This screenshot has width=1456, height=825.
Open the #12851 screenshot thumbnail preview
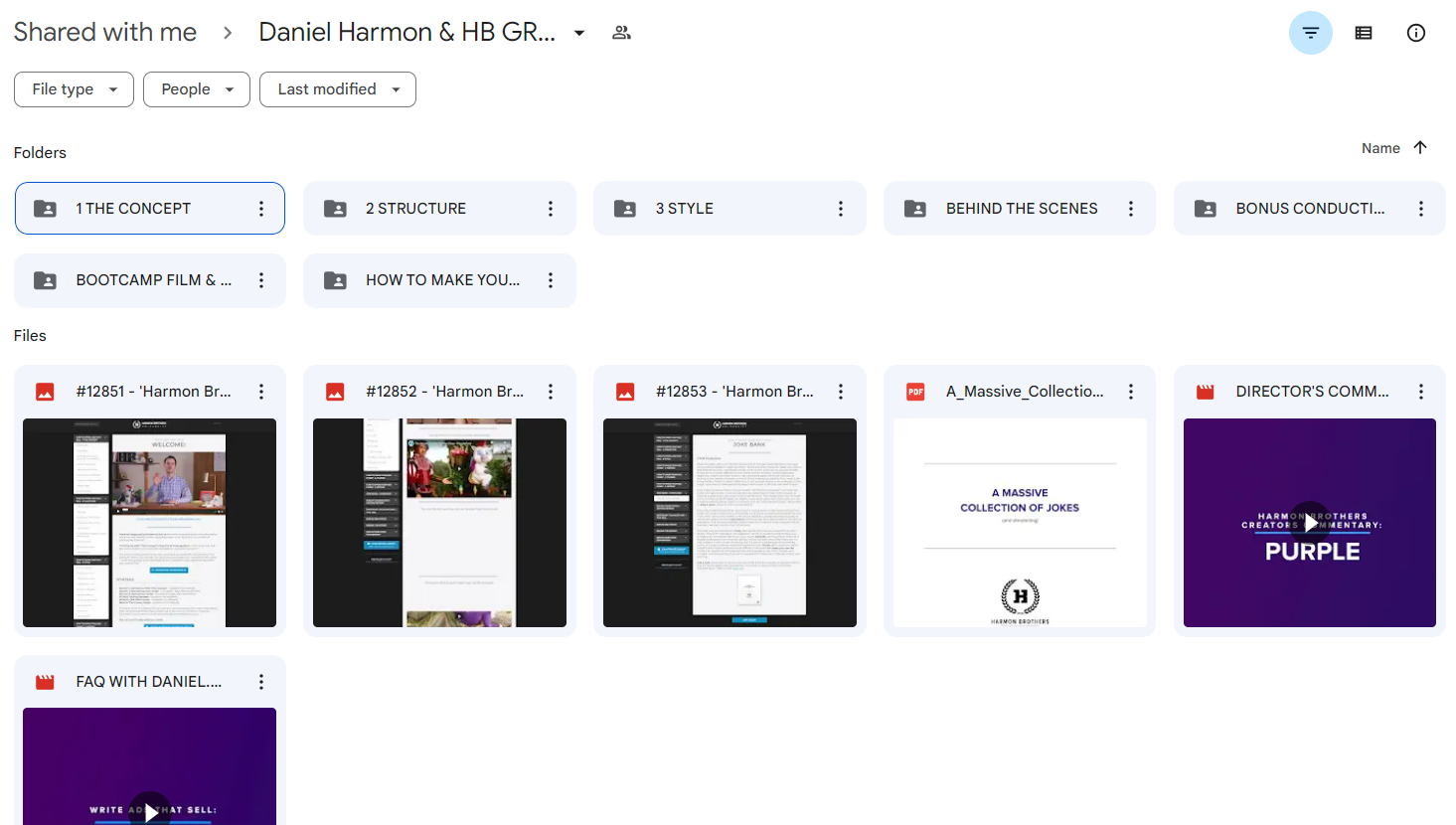[x=149, y=523]
